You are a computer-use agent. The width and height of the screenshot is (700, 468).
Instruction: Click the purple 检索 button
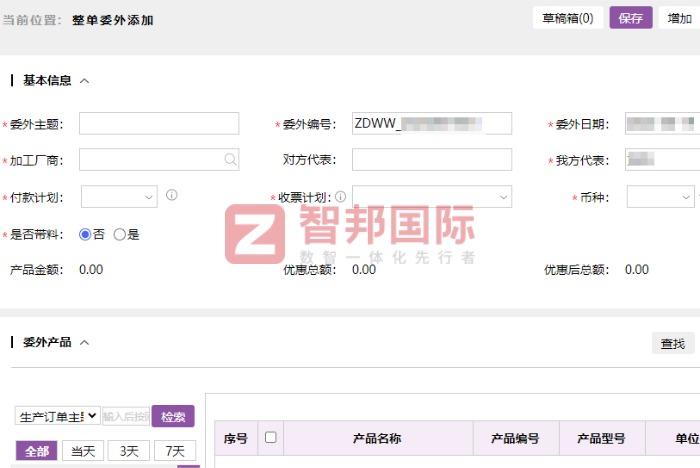(173, 416)
